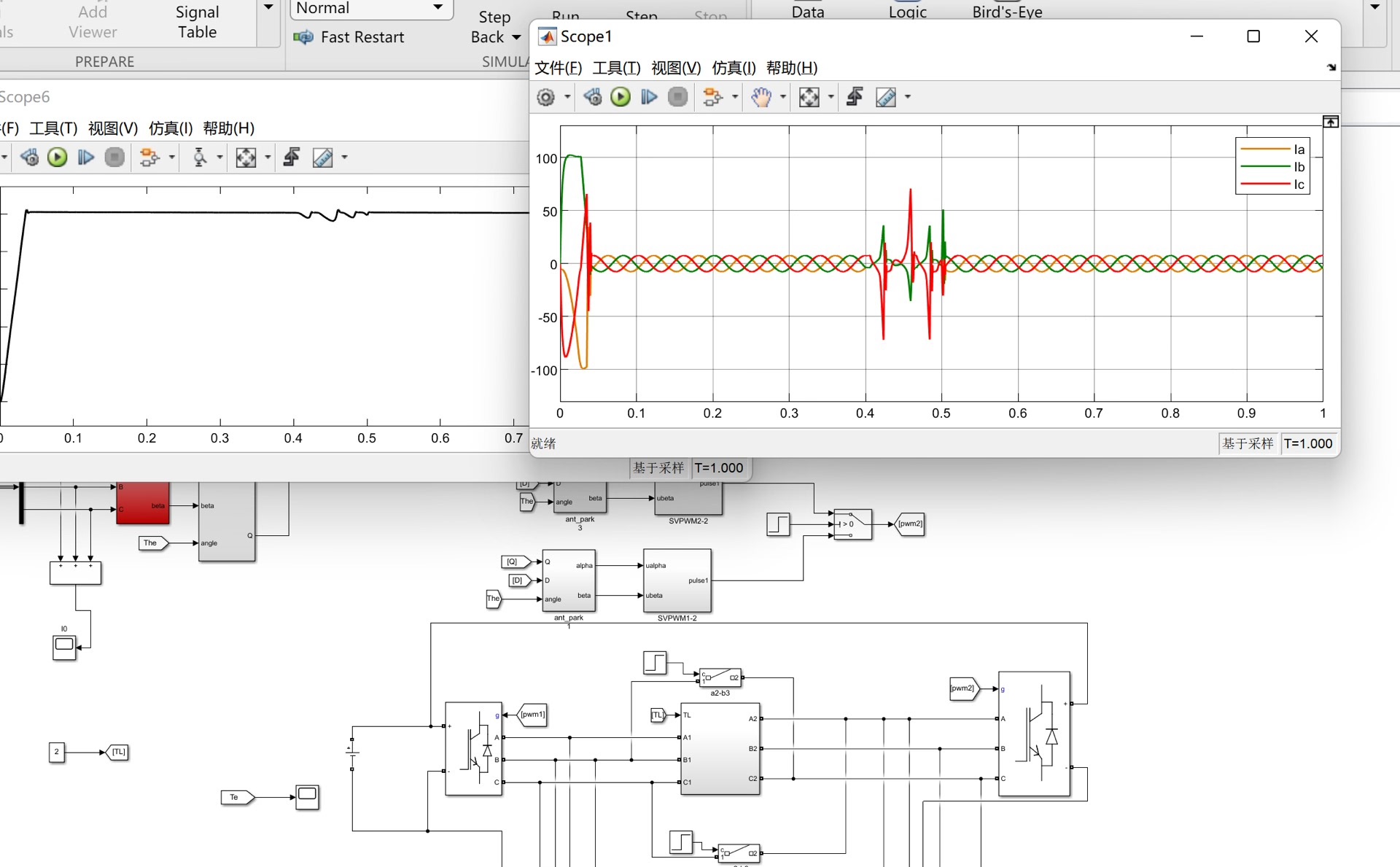Screen dimensions: 1400x867
Task: Click the Triggers icon in Scope1
Action: 855,97
